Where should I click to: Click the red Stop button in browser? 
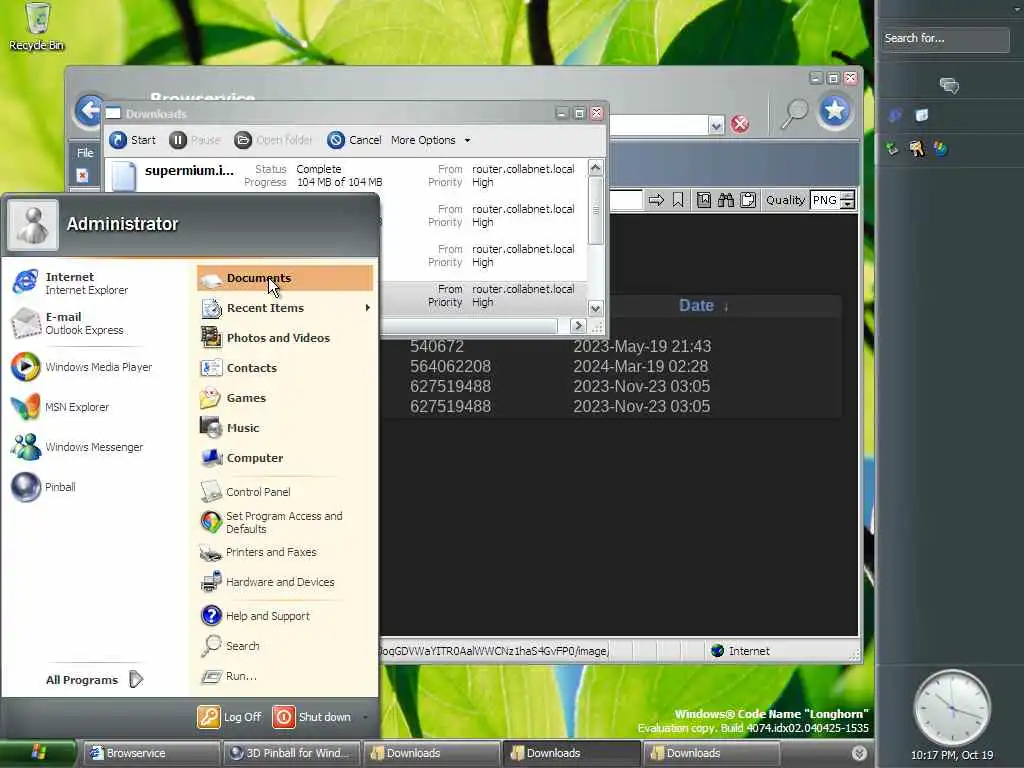pyautogui.click(x=739, y=124)
